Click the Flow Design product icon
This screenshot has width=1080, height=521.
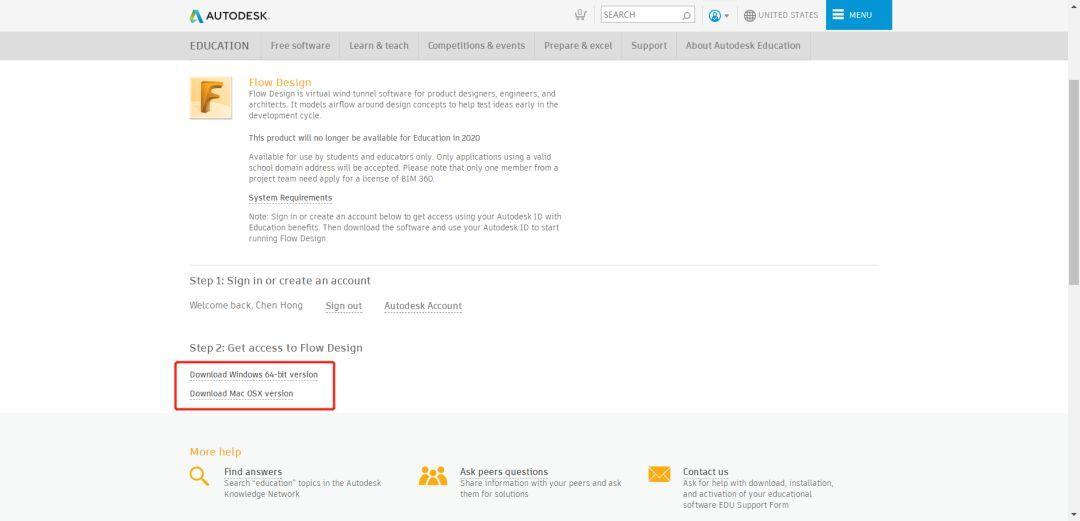[x=211, y=98]
